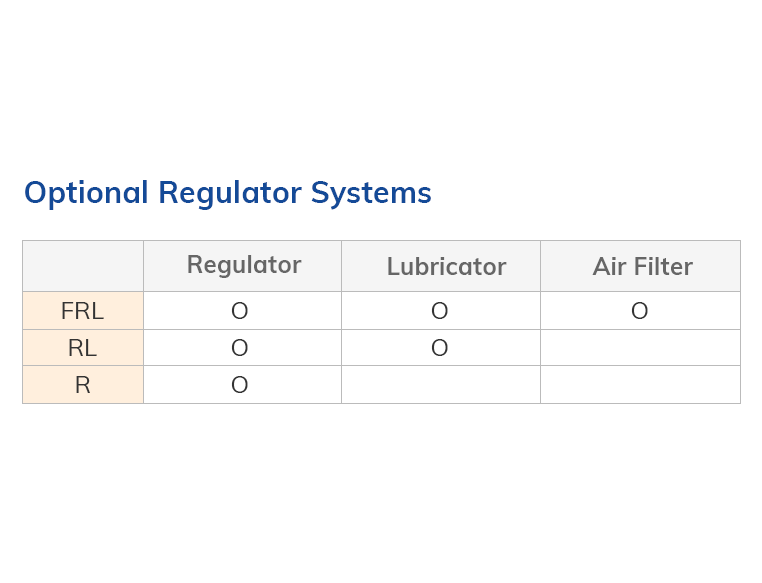Select the FRL row label
The height and width of the screenshot is (583, 762).
point(83,311)
